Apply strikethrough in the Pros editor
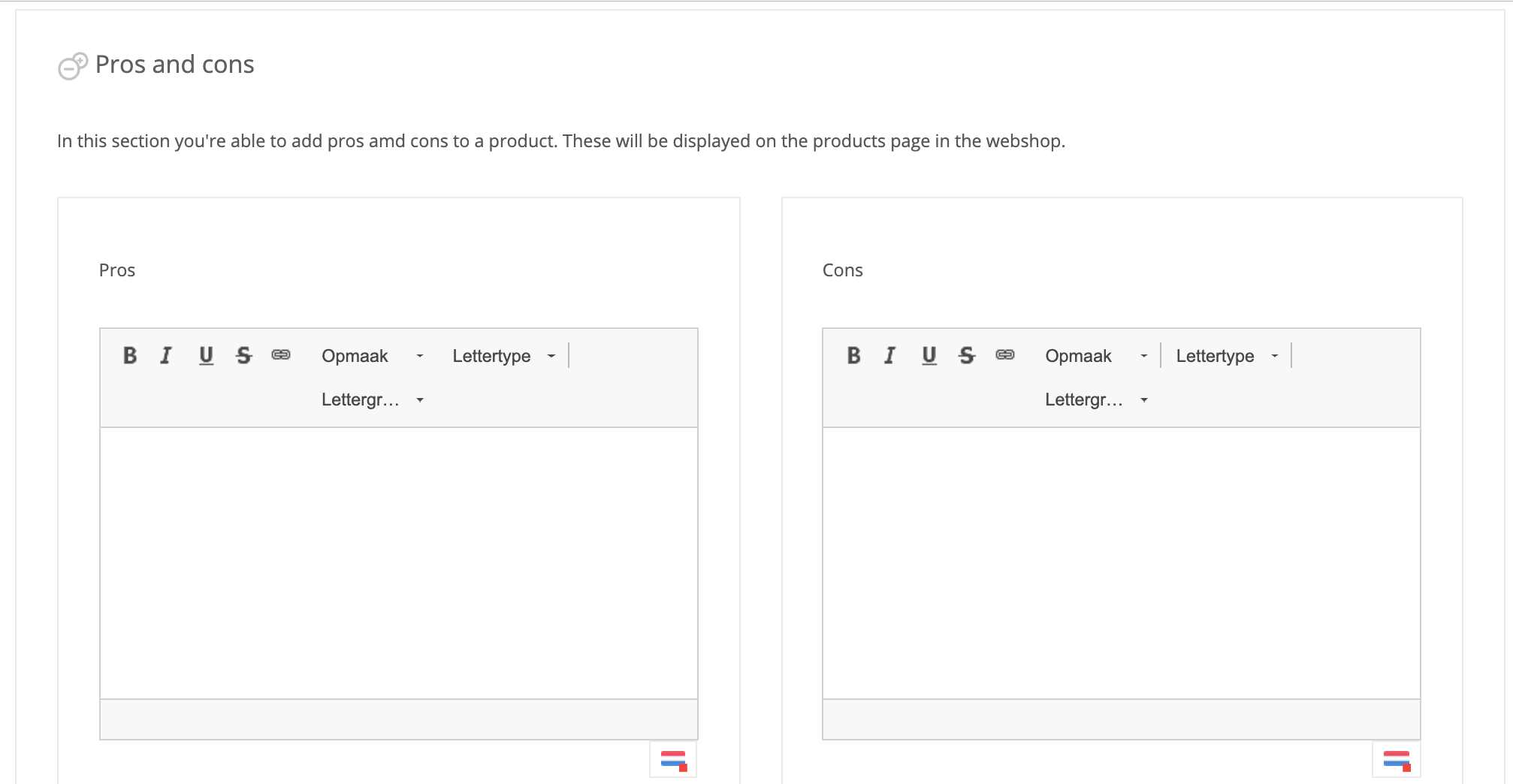Viewport: 1513px width, 784px height. click(243, 355)
